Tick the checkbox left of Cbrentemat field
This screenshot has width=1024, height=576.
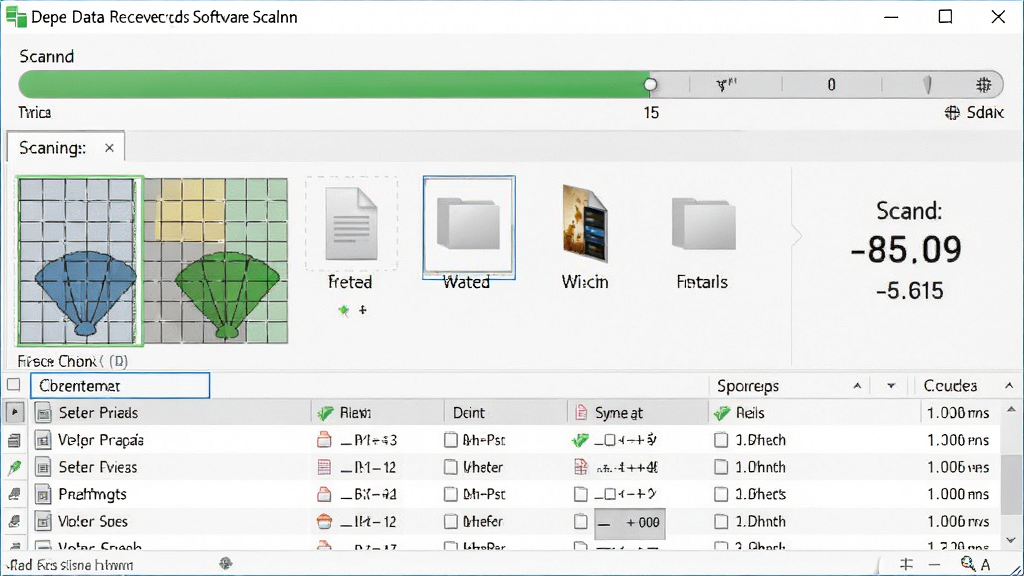tap(14, 385)
